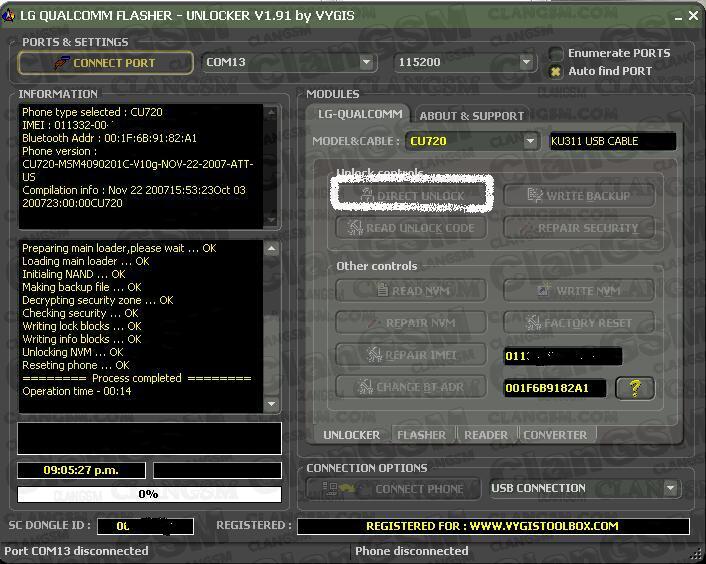Click the up arrow of the information scrollbar
The width and height of the screenshot is (706, 564).
pos(272,113)
